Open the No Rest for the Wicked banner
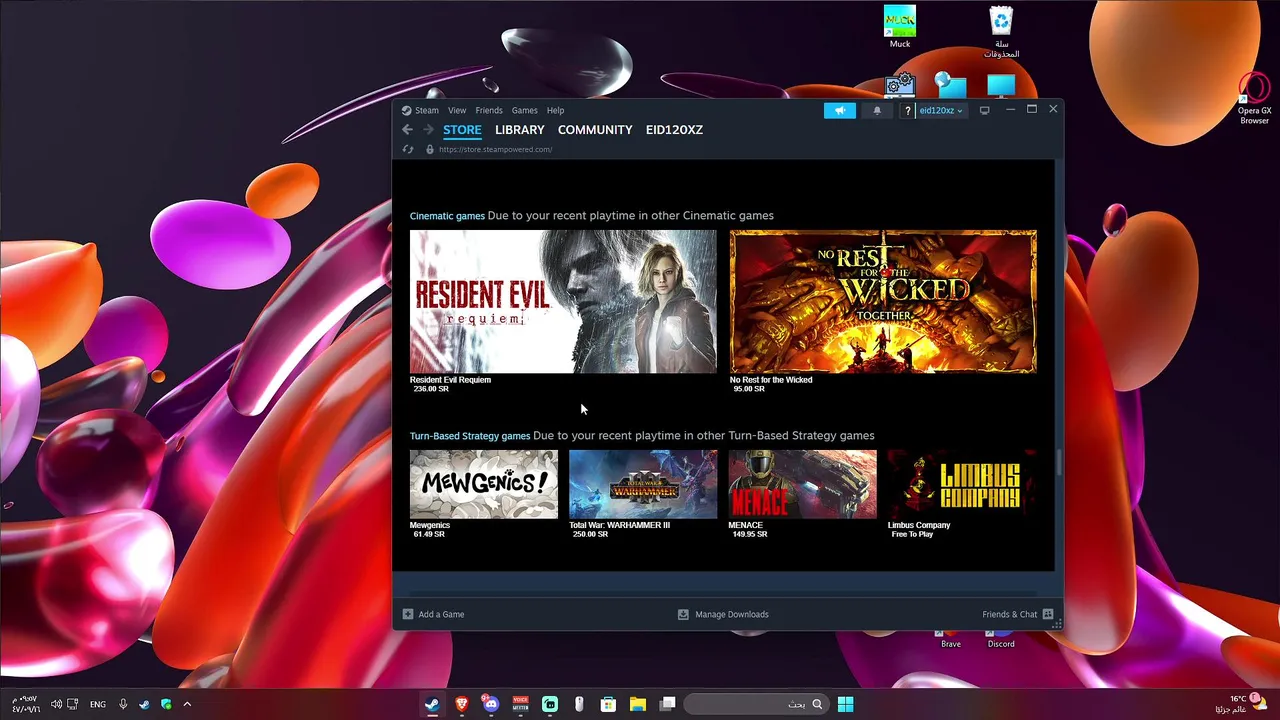The height and width of the screenshot is (720, 1280). 883,302
